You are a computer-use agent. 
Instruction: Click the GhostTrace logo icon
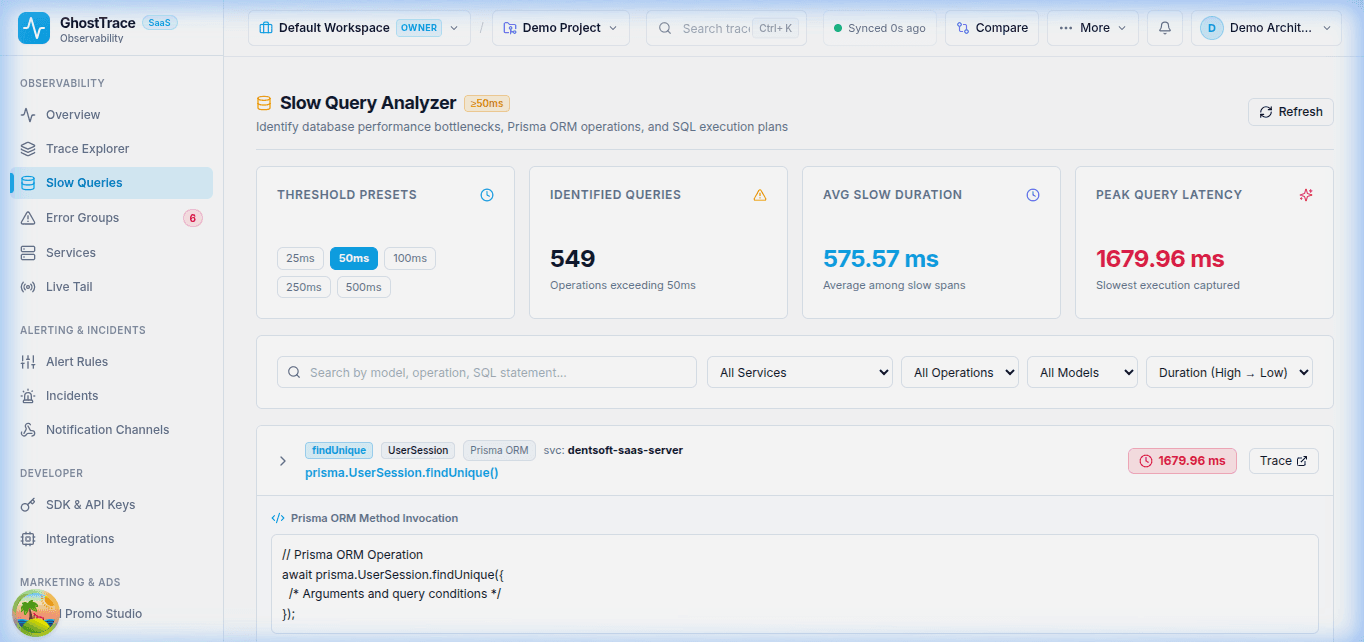point(35,28)
